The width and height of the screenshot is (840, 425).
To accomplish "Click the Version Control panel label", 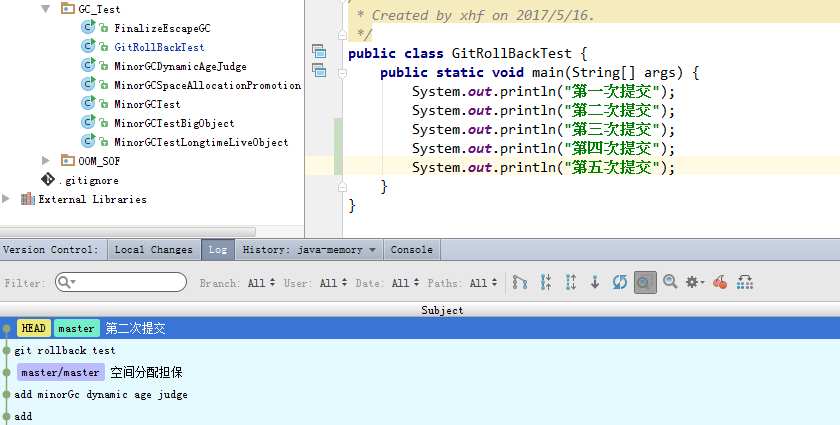I will [50, 250].
